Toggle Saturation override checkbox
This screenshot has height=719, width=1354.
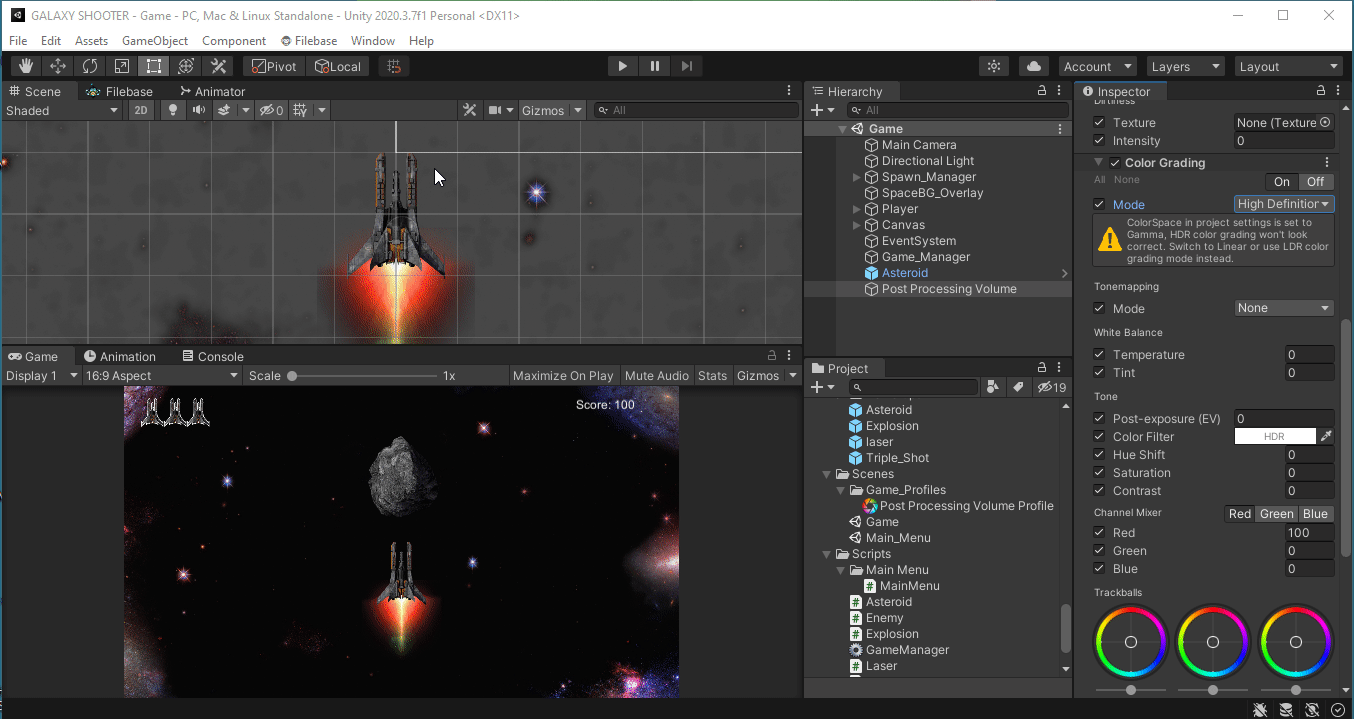(x=1100, y=472)
